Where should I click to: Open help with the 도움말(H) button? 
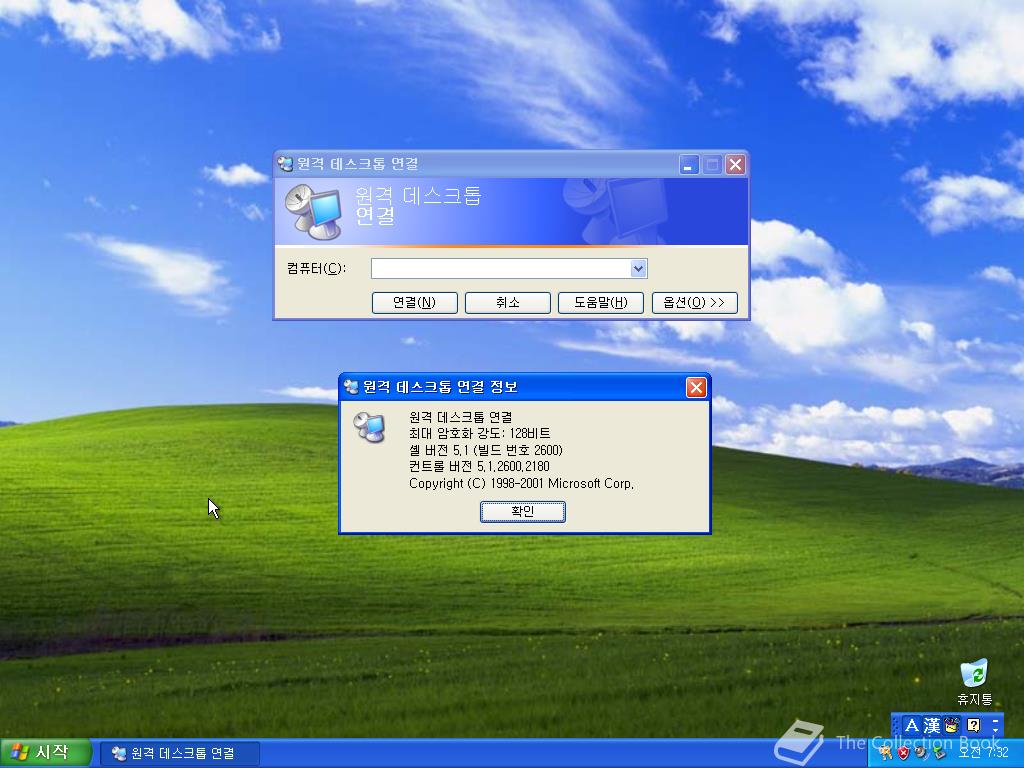[601, 302]
